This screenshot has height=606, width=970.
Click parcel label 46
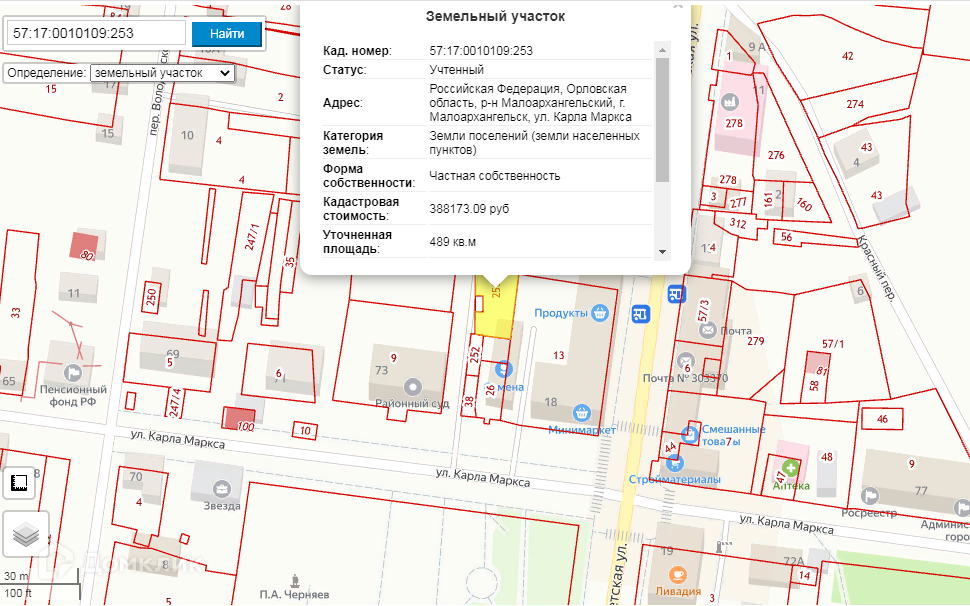point(882,419)
